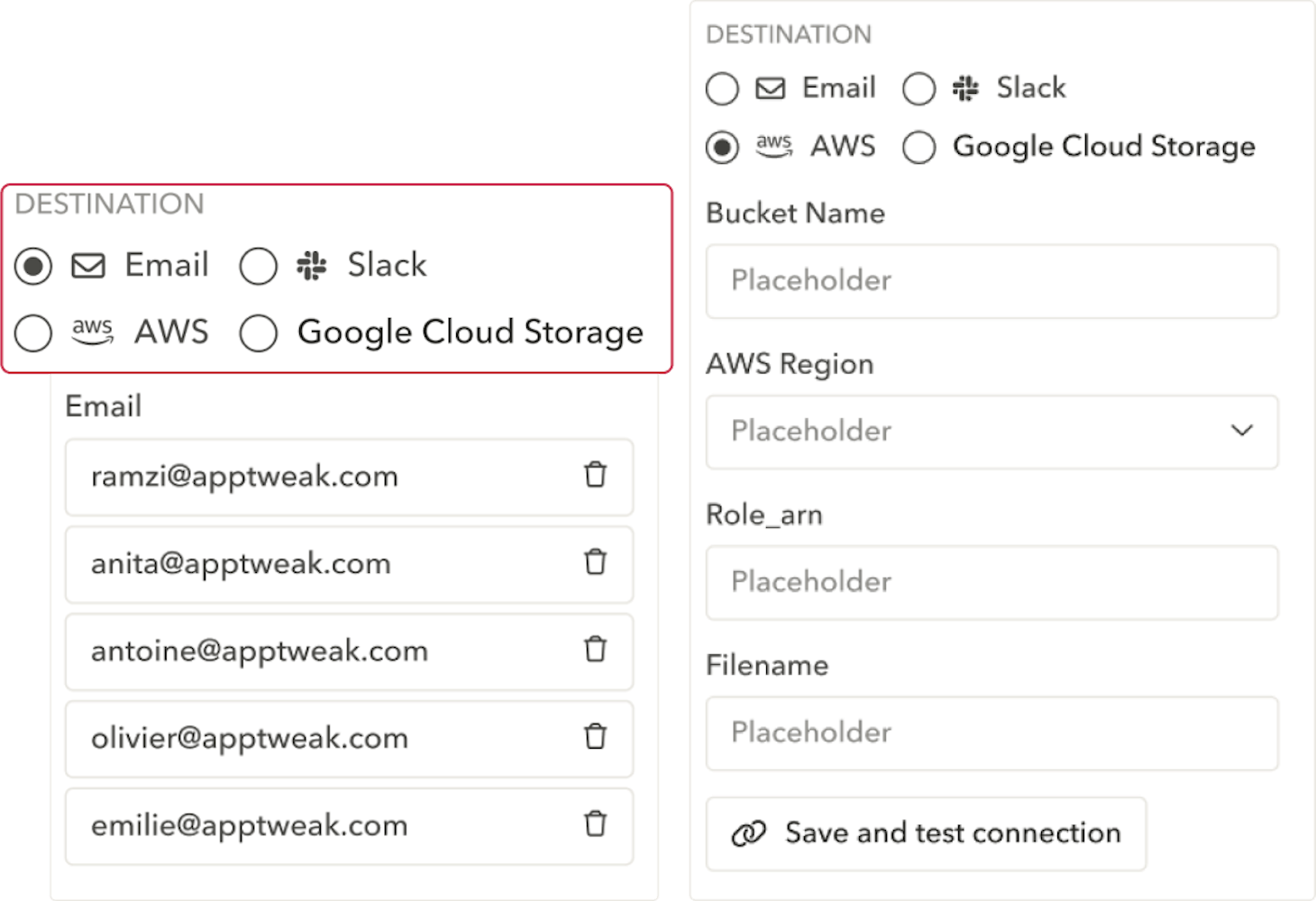1316x901 pixels.
Task: Choose Google Cloud Storage in right panel
Action: (x=918, y=148)
